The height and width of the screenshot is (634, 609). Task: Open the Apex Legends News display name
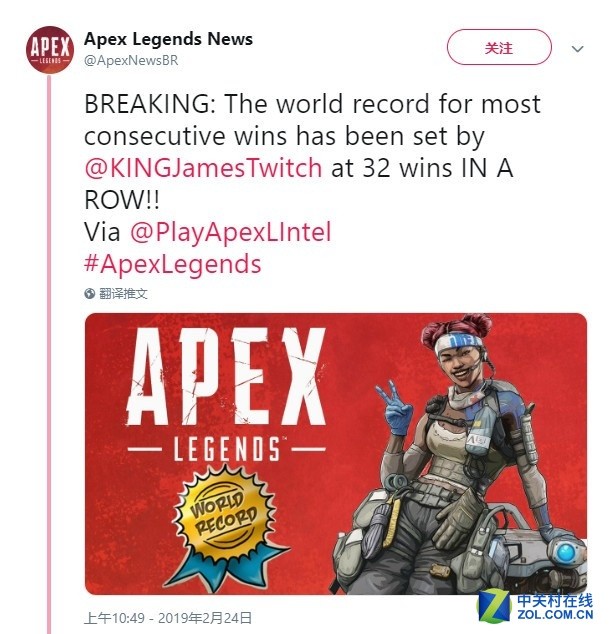[168, 39]
